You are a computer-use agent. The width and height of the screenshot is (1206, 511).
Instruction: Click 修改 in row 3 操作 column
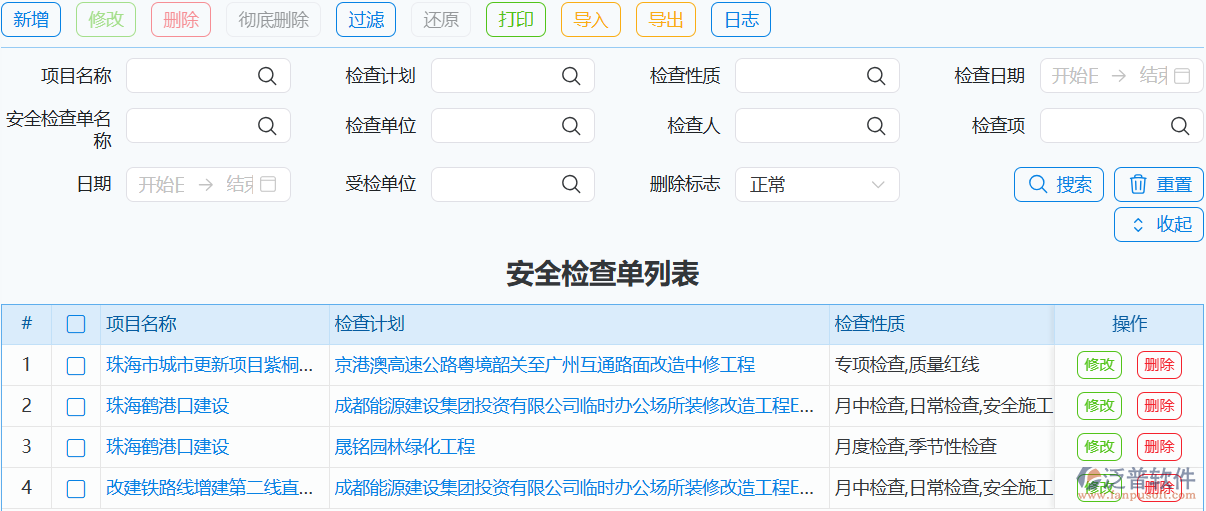pyautogui.click(x=1099, y=447)
